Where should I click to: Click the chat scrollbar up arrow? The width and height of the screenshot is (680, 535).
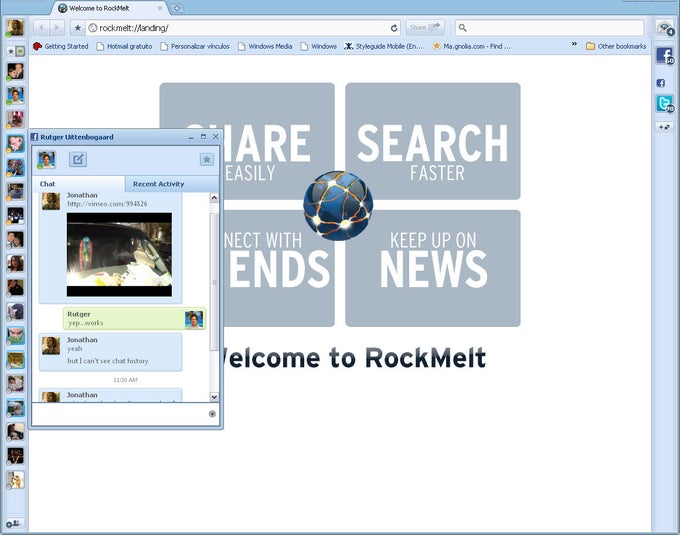tap(214, 198)
